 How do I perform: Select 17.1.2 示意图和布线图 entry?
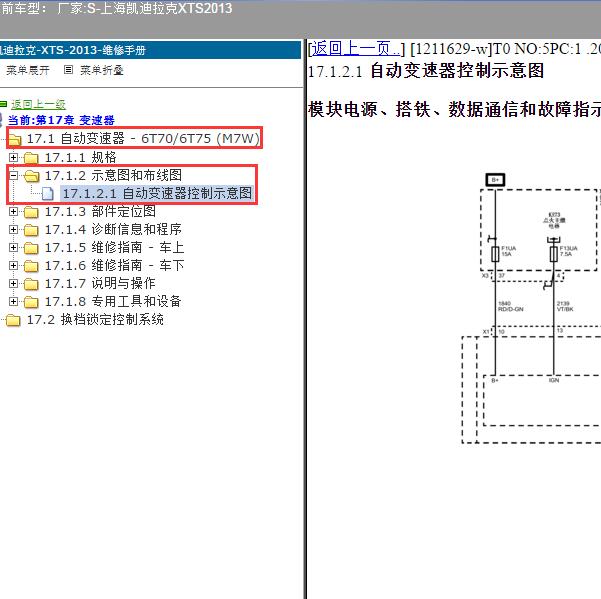(x=113, y=175)
